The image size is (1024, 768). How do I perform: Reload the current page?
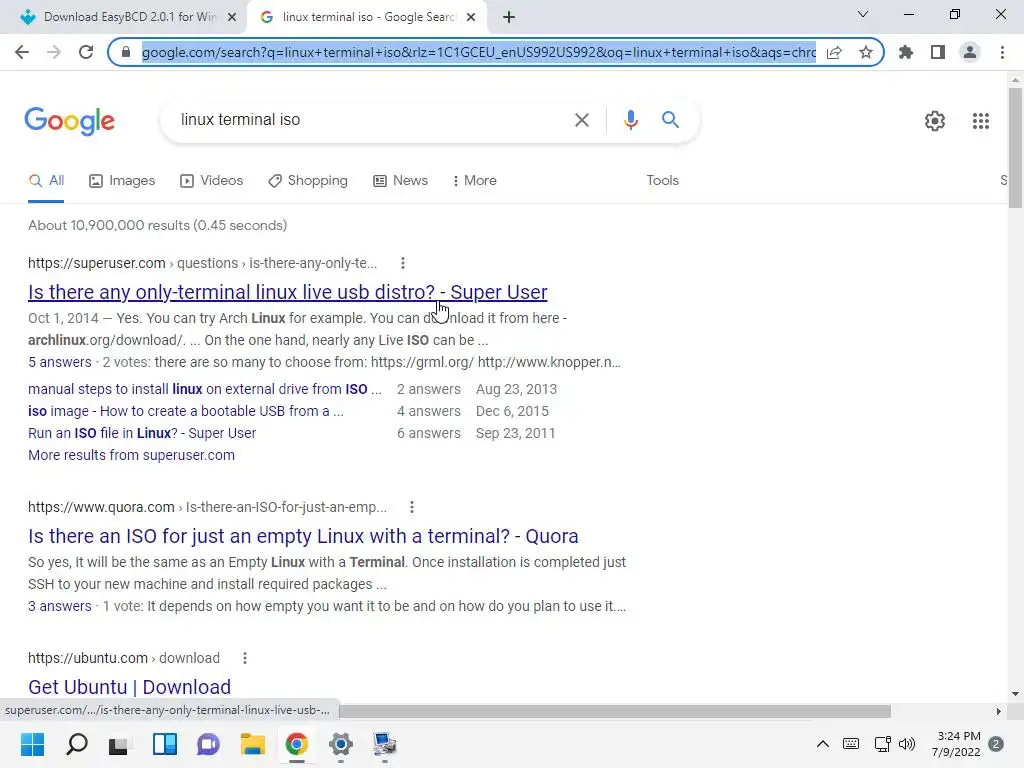[86, 52]
